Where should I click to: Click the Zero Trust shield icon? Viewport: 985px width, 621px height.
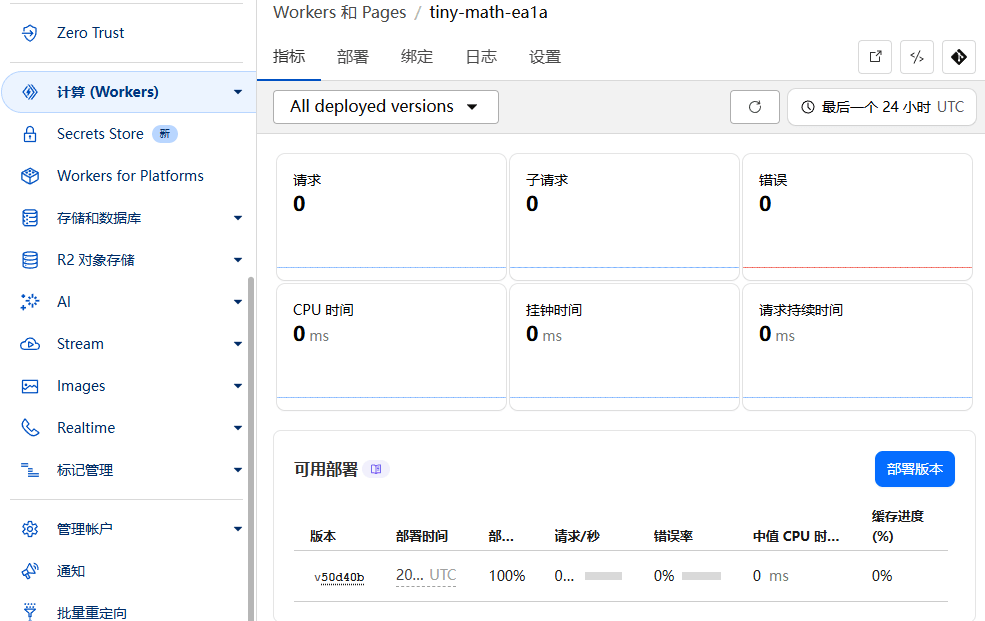(30, 33)
